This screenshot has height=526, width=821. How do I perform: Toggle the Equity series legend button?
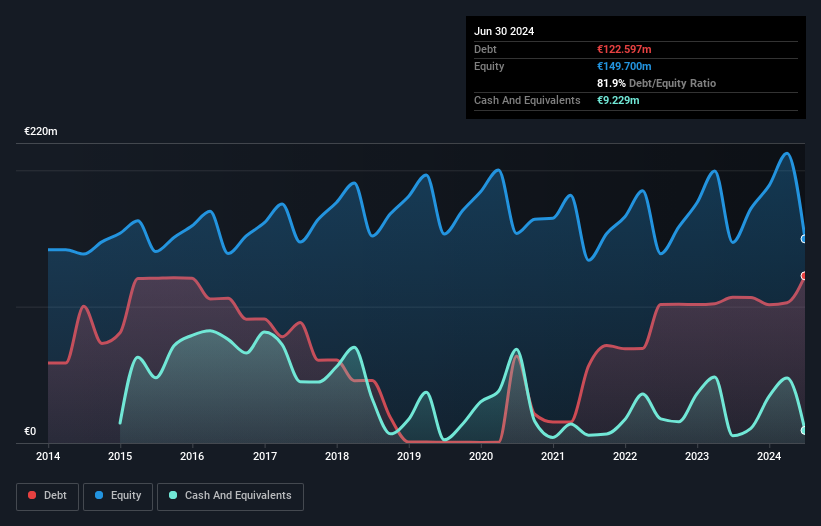click(x=118, y=496)
